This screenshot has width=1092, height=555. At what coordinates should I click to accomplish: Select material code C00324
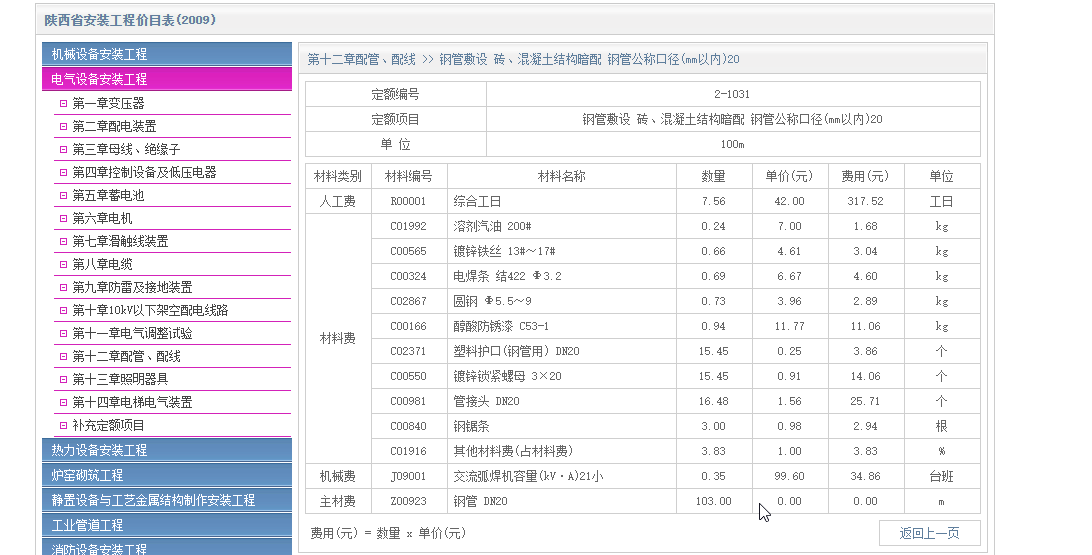point(408,276)
